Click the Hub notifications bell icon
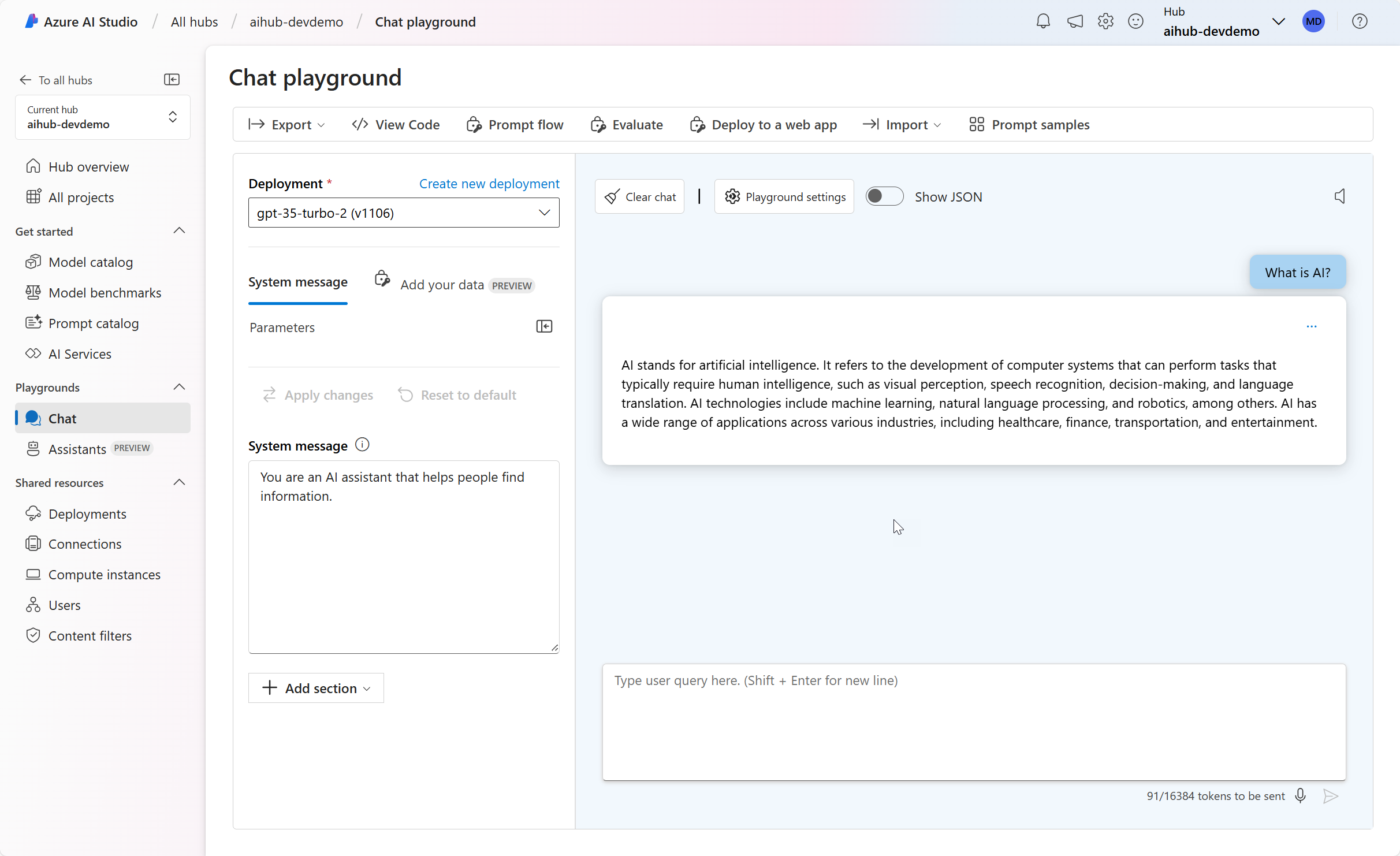This screenshot has height=856, width=1400. click(1044, 21)
